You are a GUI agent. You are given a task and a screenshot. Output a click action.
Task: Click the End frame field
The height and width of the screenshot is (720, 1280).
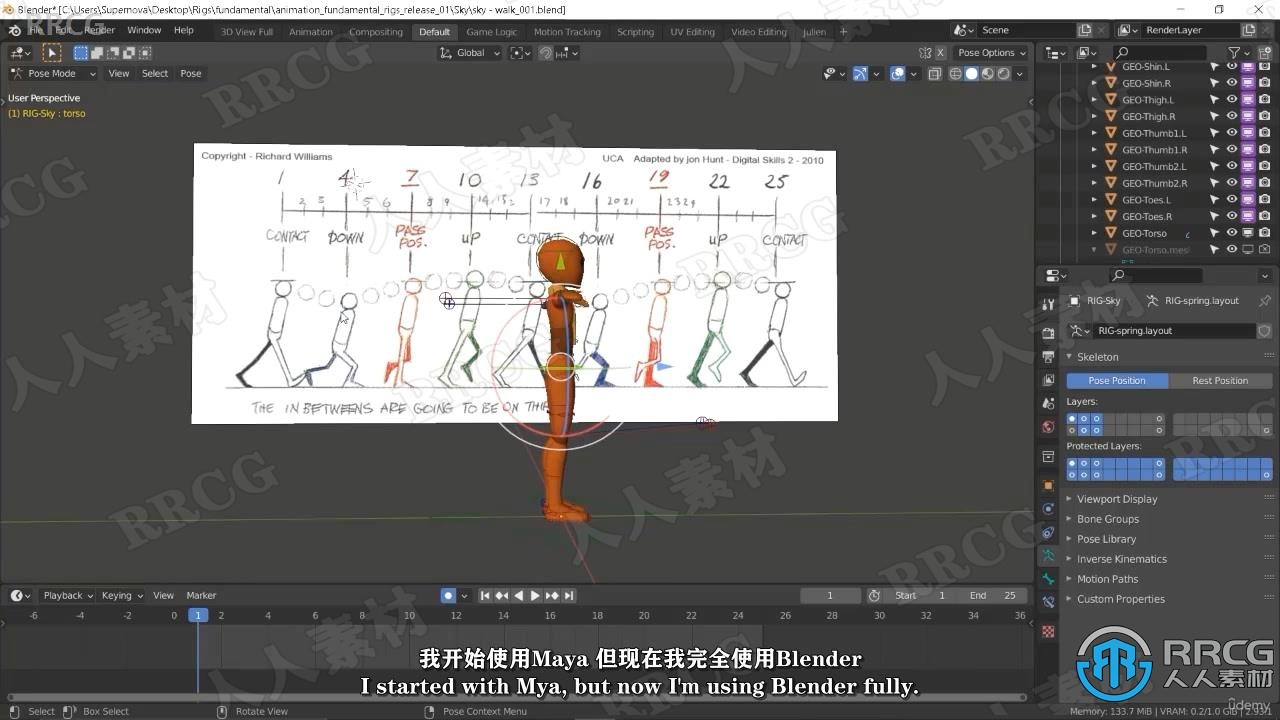[x=994, y=595]
